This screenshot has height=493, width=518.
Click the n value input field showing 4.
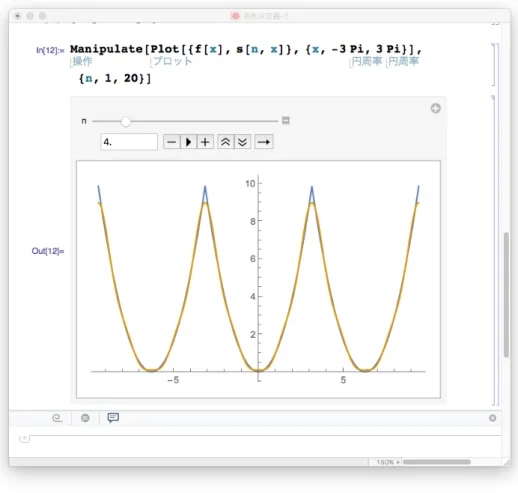(x=129, y=142)
